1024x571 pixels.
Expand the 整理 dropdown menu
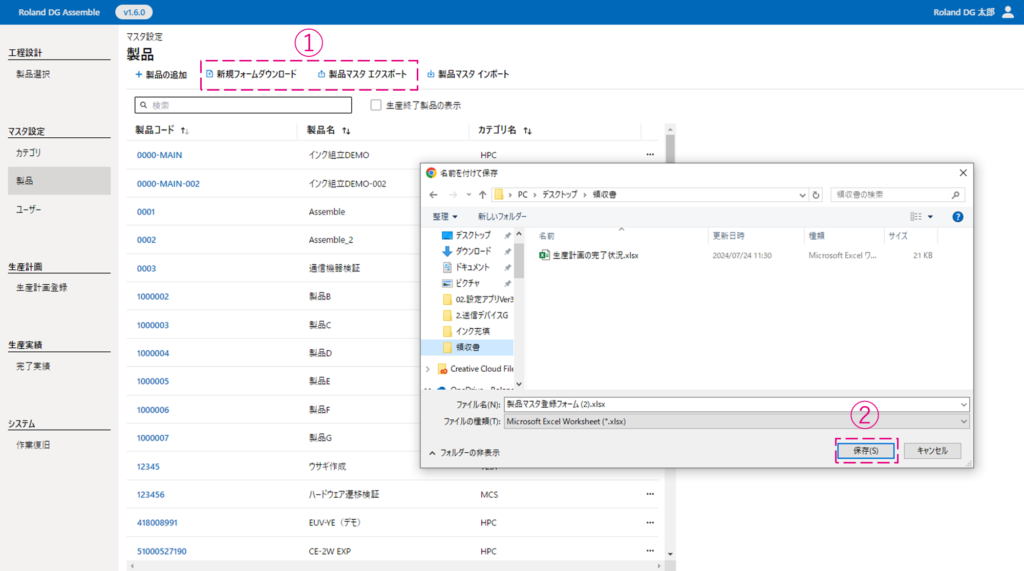point(445,216)
